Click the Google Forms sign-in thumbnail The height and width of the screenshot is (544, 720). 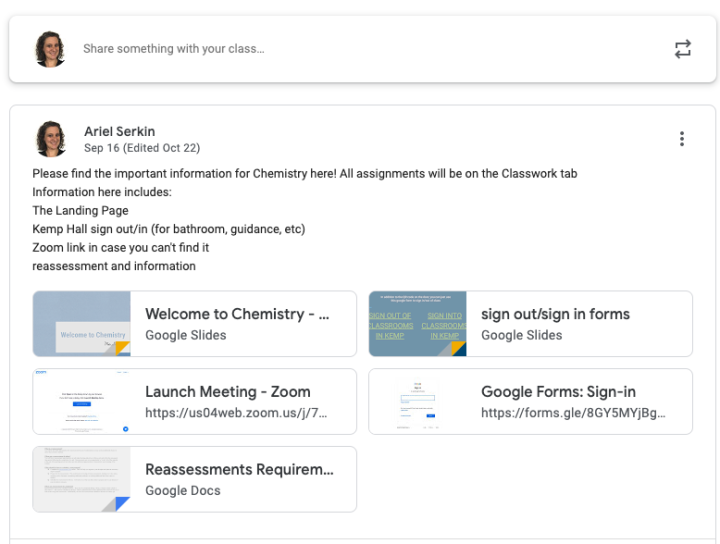click(418, 402)
